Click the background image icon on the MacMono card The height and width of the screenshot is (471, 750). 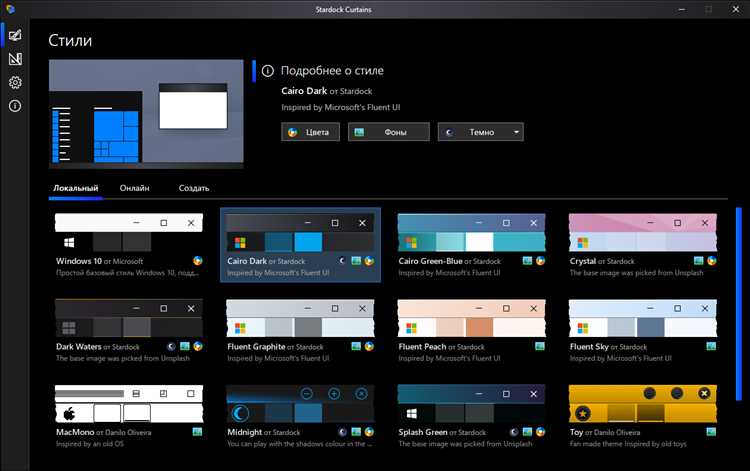(197, 432)
